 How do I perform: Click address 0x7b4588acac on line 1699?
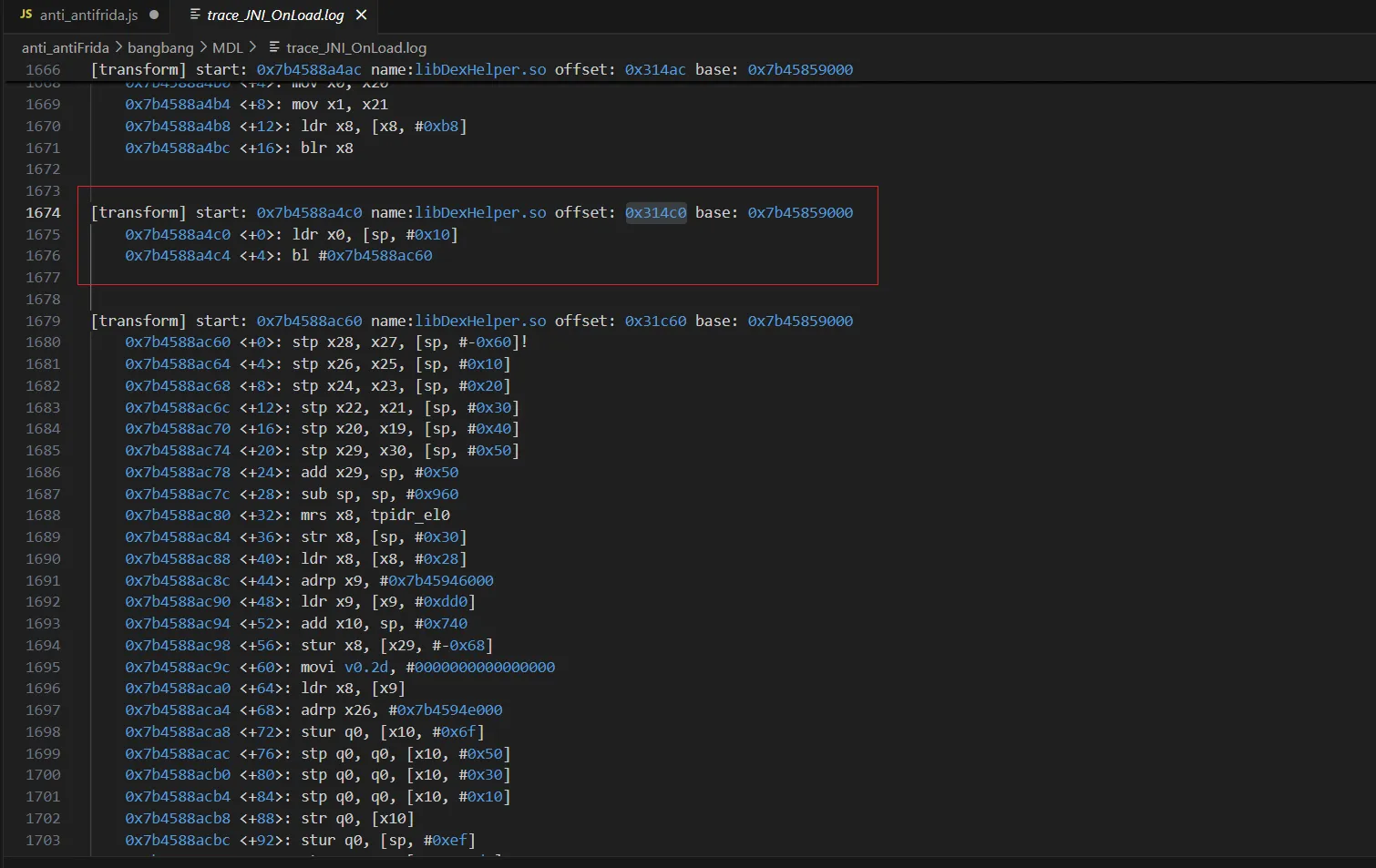coord(178,753)
